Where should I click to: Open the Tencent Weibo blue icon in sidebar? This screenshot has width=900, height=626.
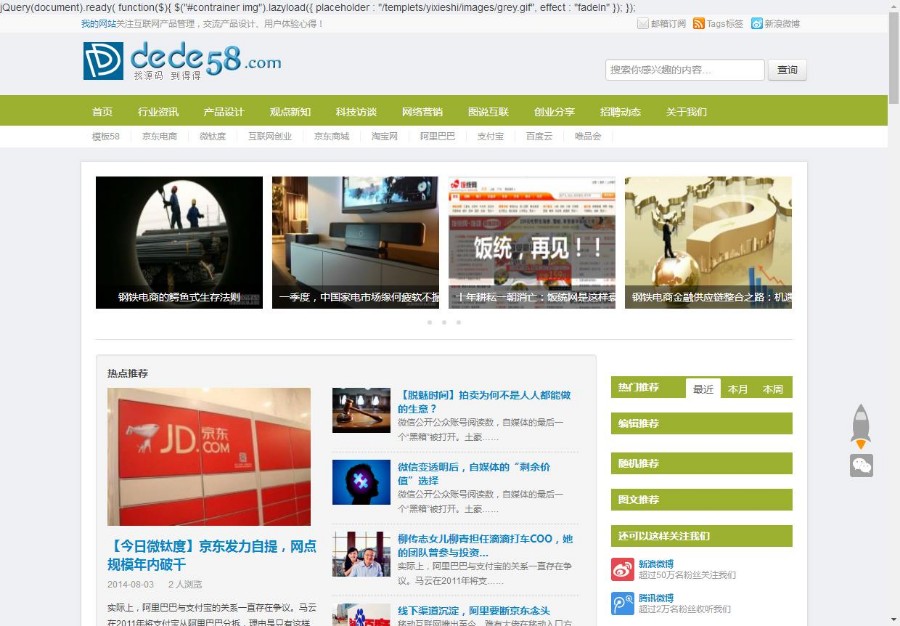click(622, 604)
